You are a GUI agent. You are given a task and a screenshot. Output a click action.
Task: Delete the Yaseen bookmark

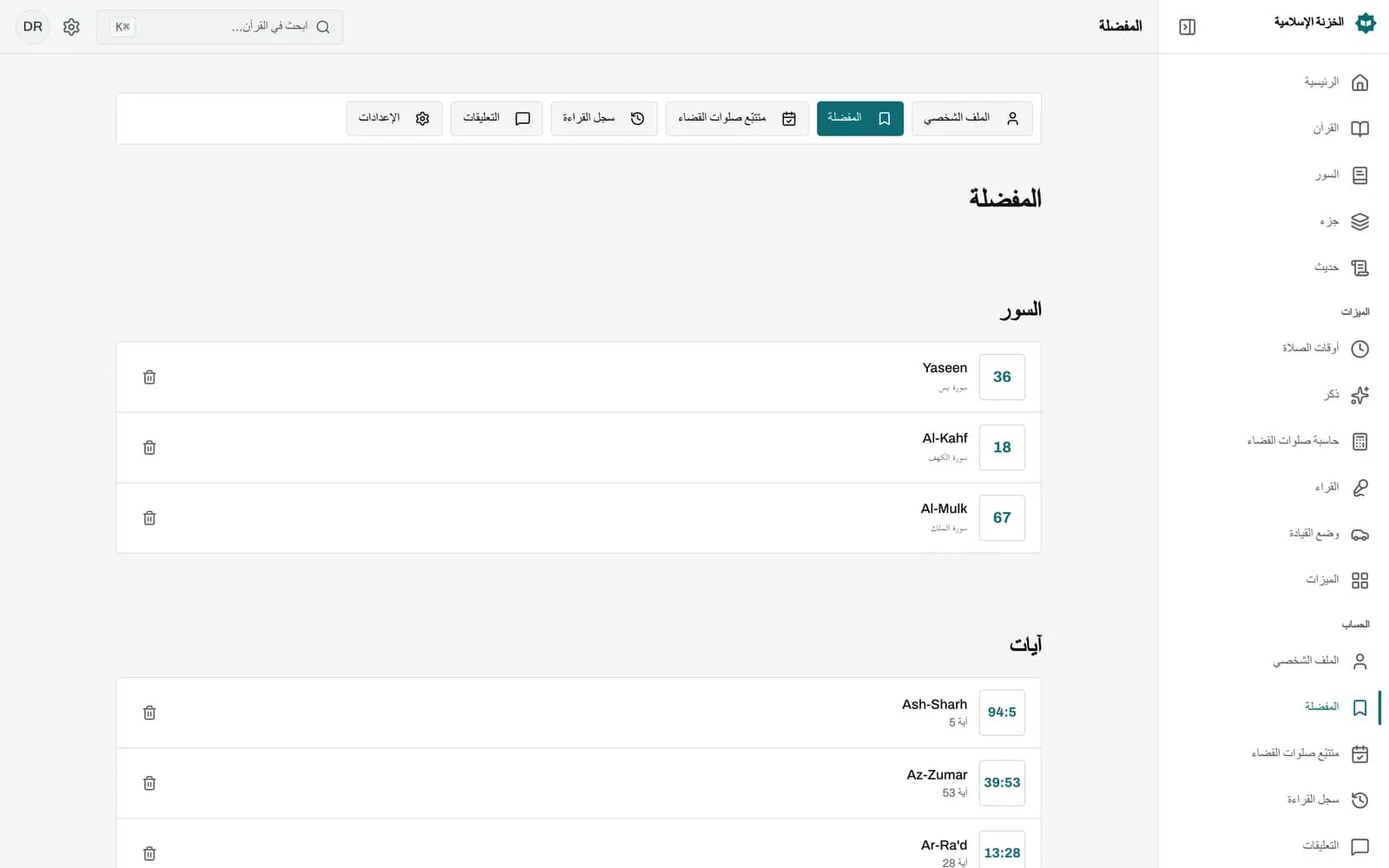point(149,377)
